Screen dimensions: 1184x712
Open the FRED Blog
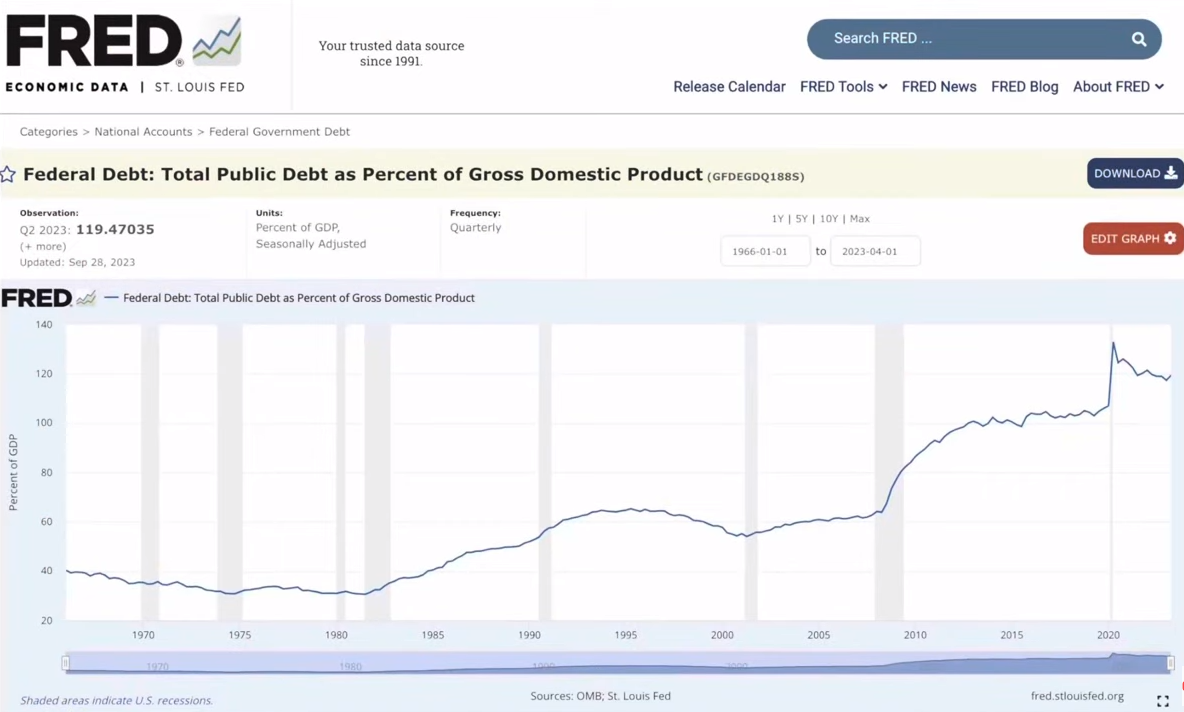point(1024,87)
